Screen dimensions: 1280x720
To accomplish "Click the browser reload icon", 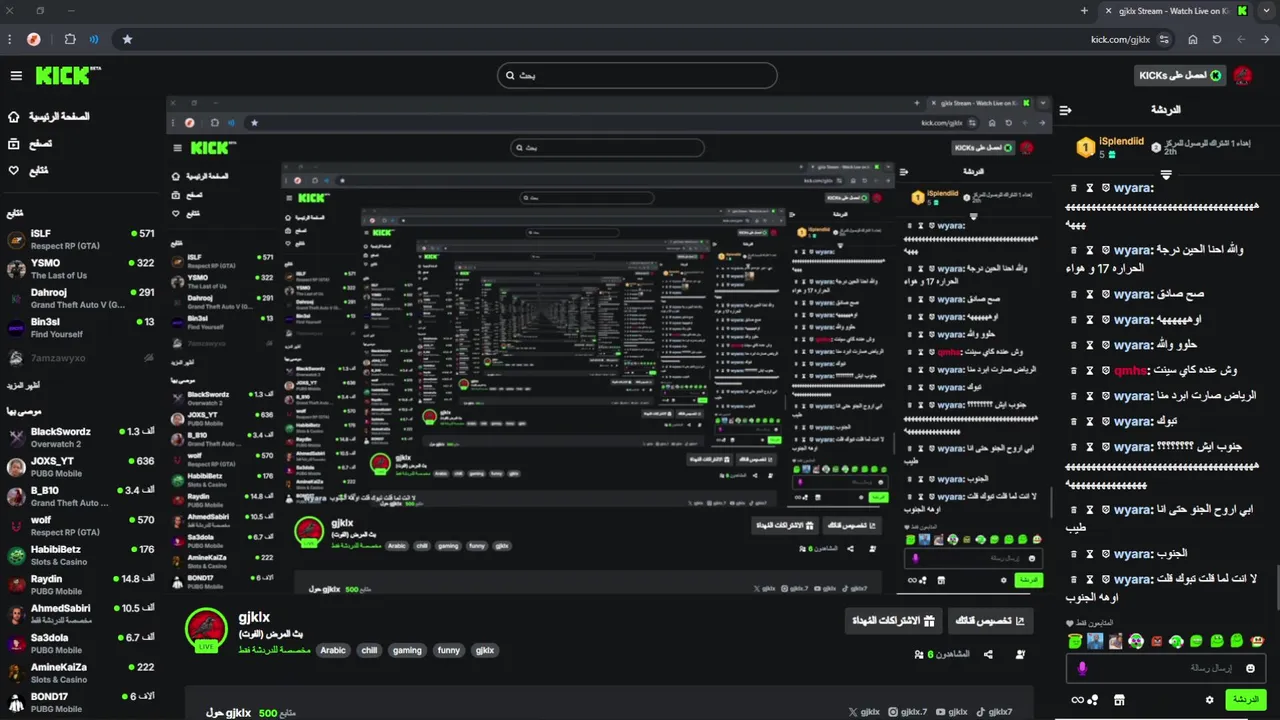I will [x=1217, y=40].
